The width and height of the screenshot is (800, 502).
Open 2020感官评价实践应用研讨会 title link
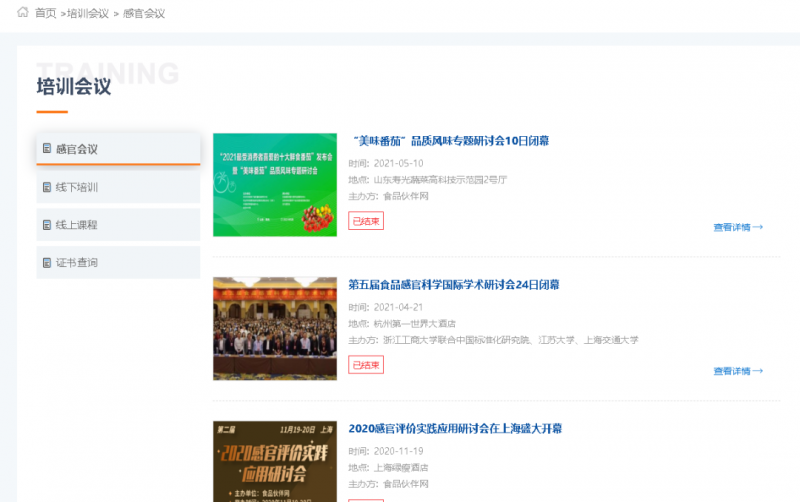coord(455,429)
